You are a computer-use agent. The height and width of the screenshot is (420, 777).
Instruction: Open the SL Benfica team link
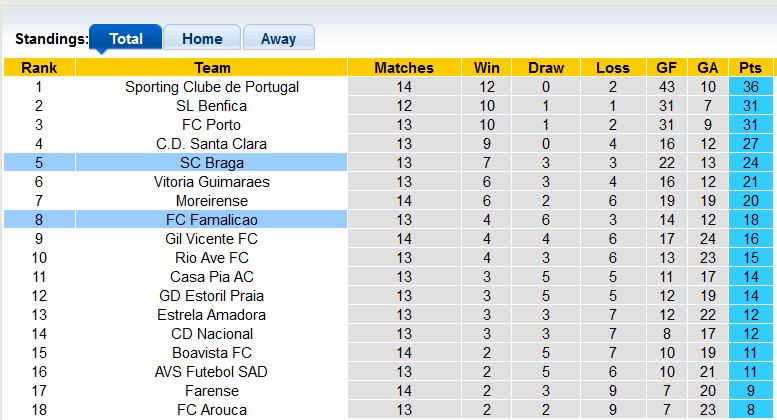point(212,106)
